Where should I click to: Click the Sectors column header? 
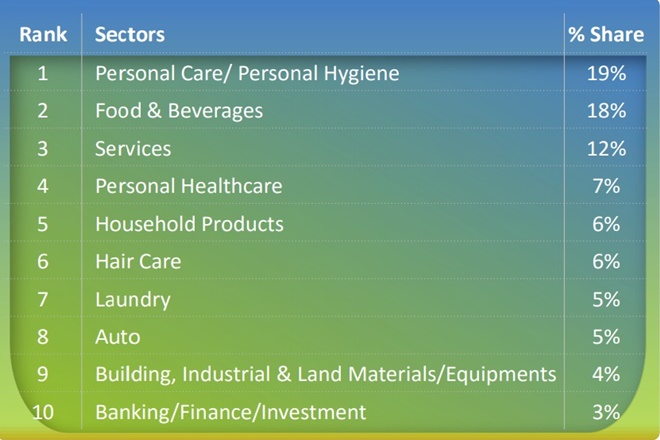tap(130, 35)
